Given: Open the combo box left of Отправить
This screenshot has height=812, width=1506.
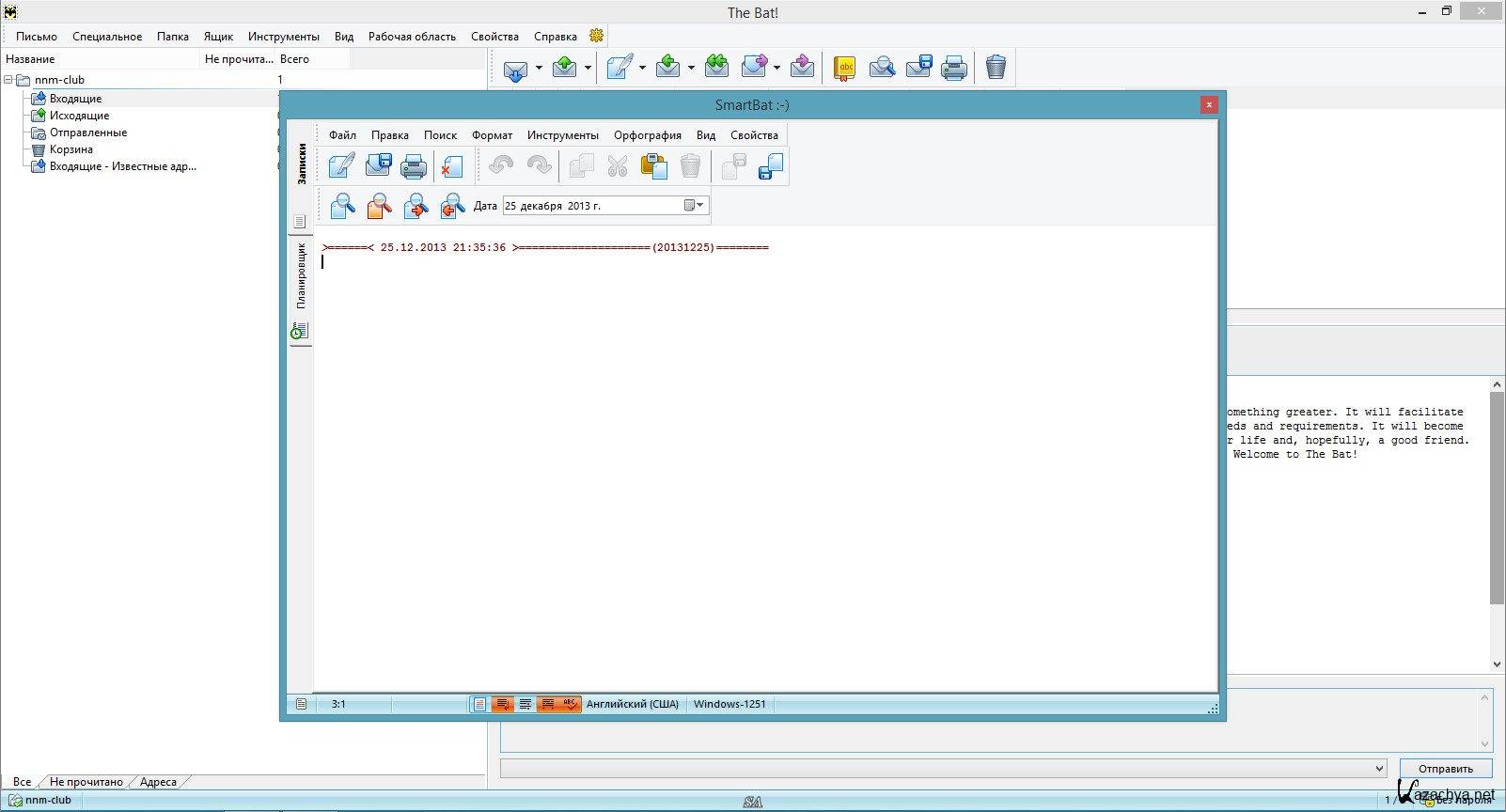Looking at the screenshot, I should click(x=944, y=768).
